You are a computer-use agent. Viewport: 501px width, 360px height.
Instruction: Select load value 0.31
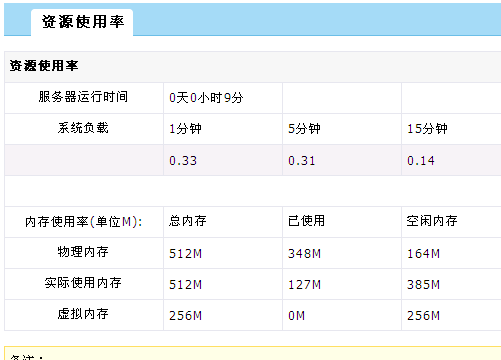coord(302,161)
